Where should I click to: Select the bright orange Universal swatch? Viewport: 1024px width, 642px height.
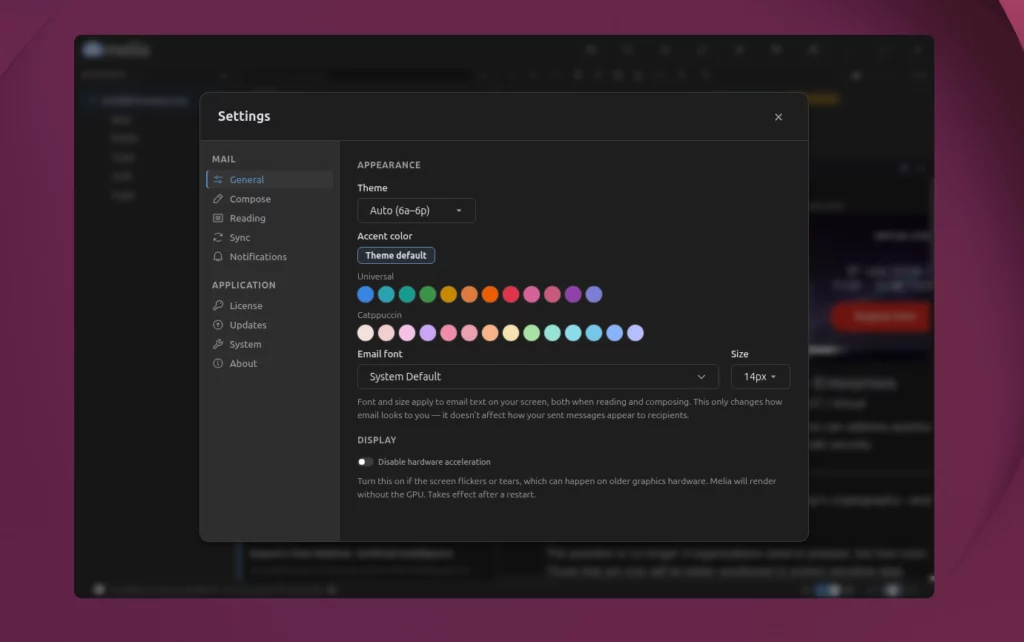click(x=490, y=295)
